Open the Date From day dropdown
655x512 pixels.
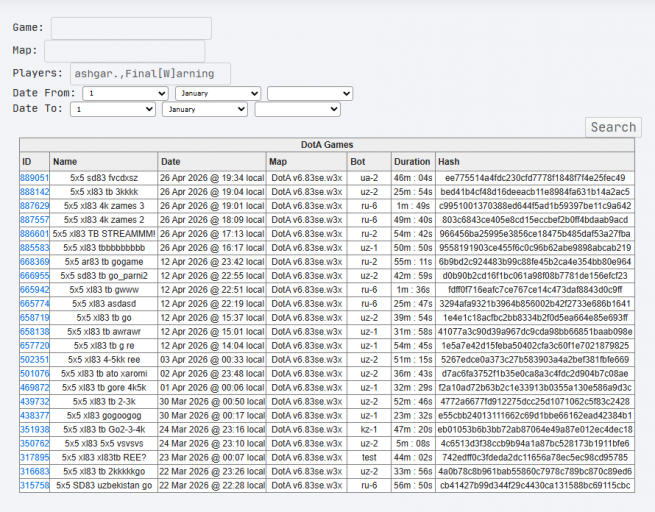click(x=125, y=93)
